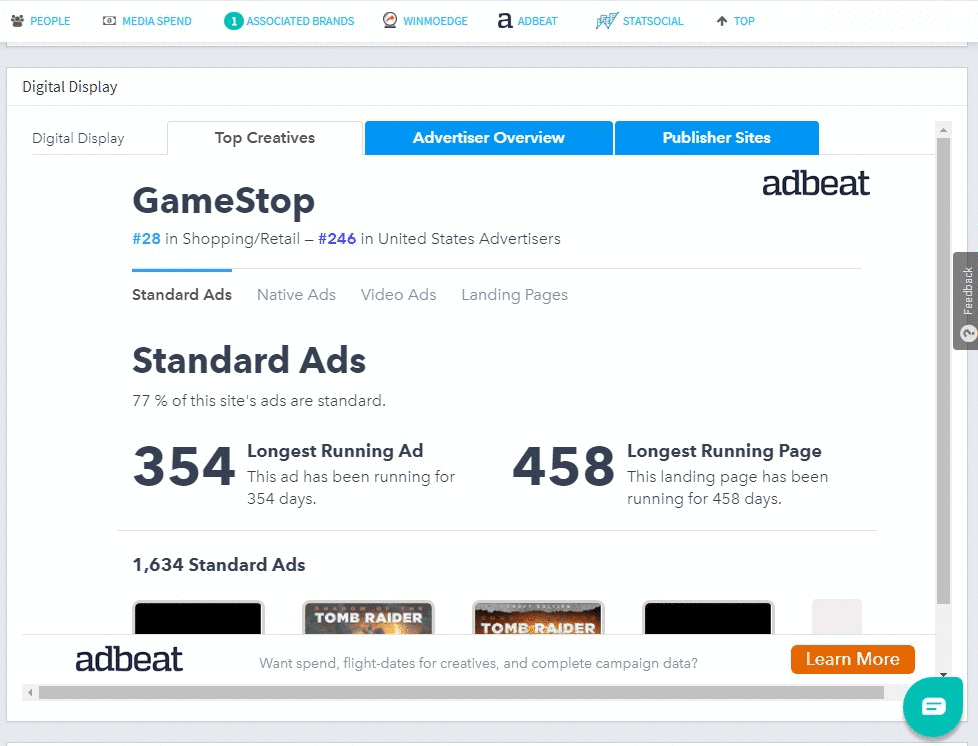Click the People group icon
The height and width of the screenshot is (746, 978).
pyautogui.click(x=17, y=21)
